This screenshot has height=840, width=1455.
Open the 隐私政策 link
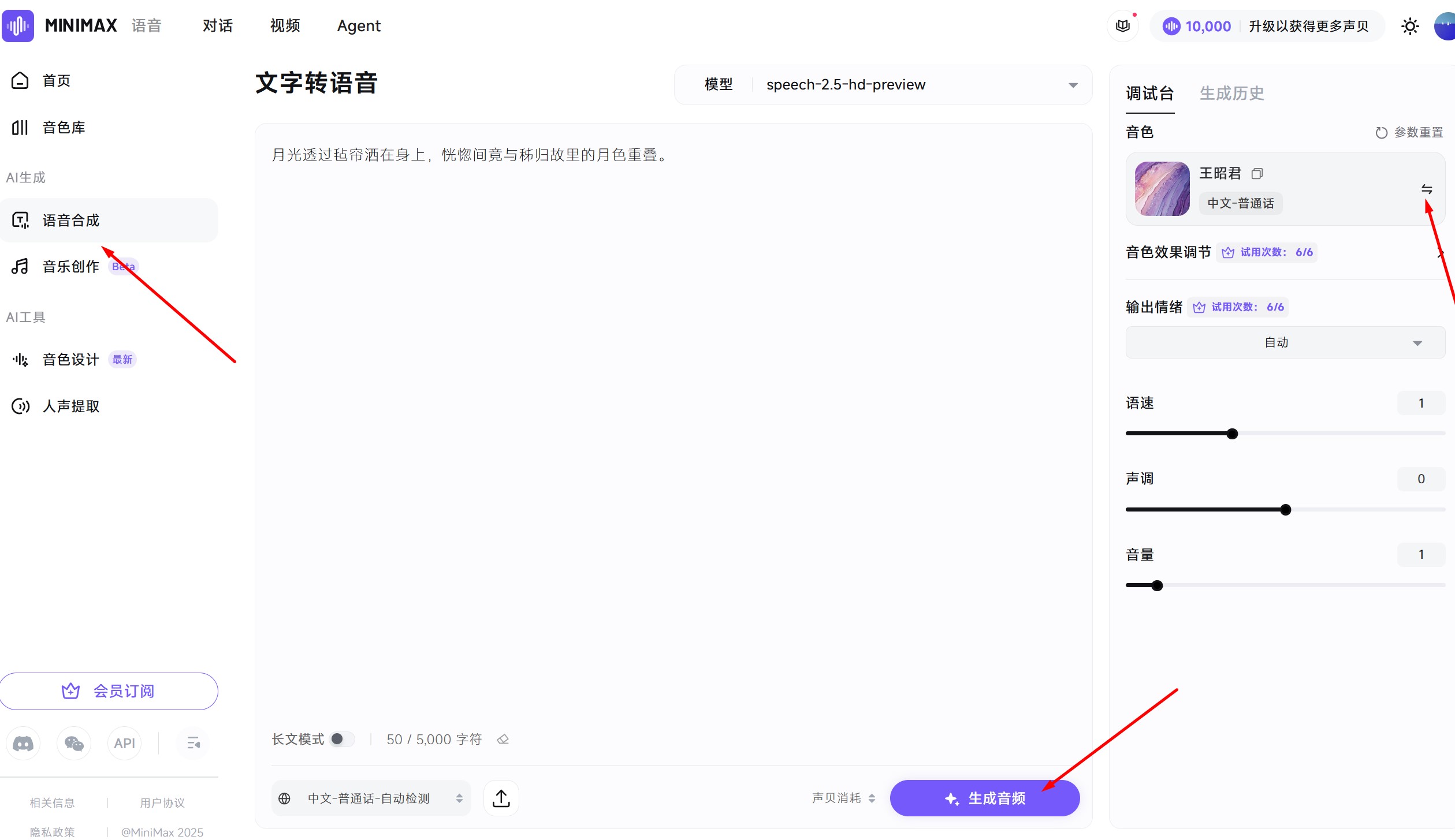click(53, 832)
